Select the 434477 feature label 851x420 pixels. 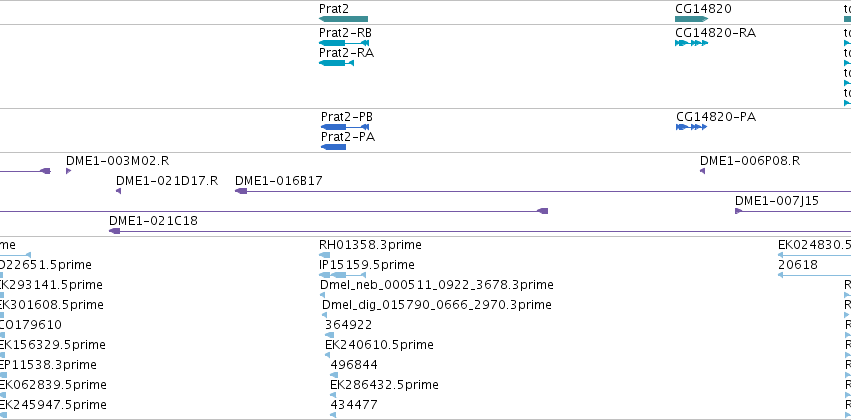click(354, 405)
